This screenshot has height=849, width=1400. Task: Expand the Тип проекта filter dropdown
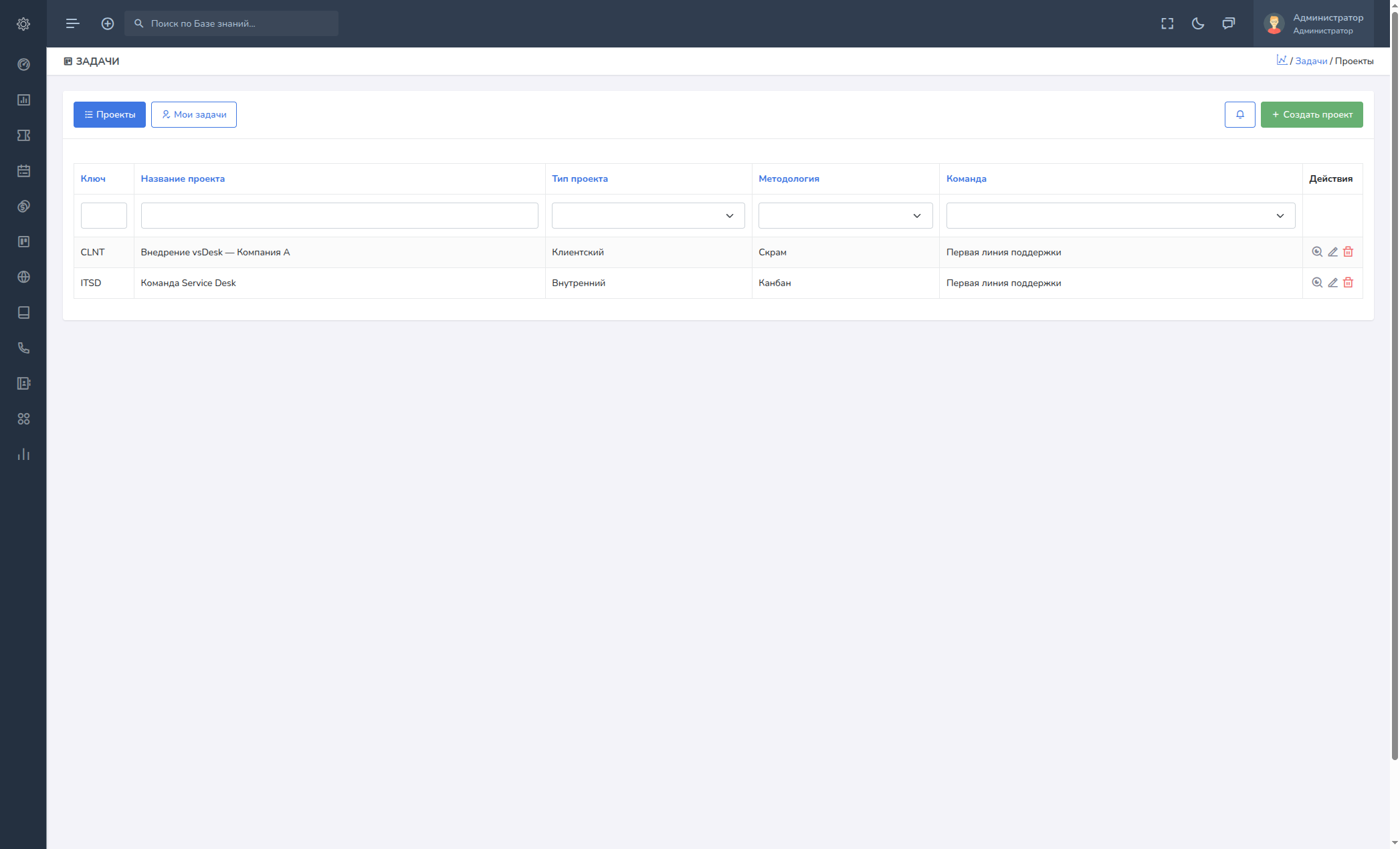[647, 216]
